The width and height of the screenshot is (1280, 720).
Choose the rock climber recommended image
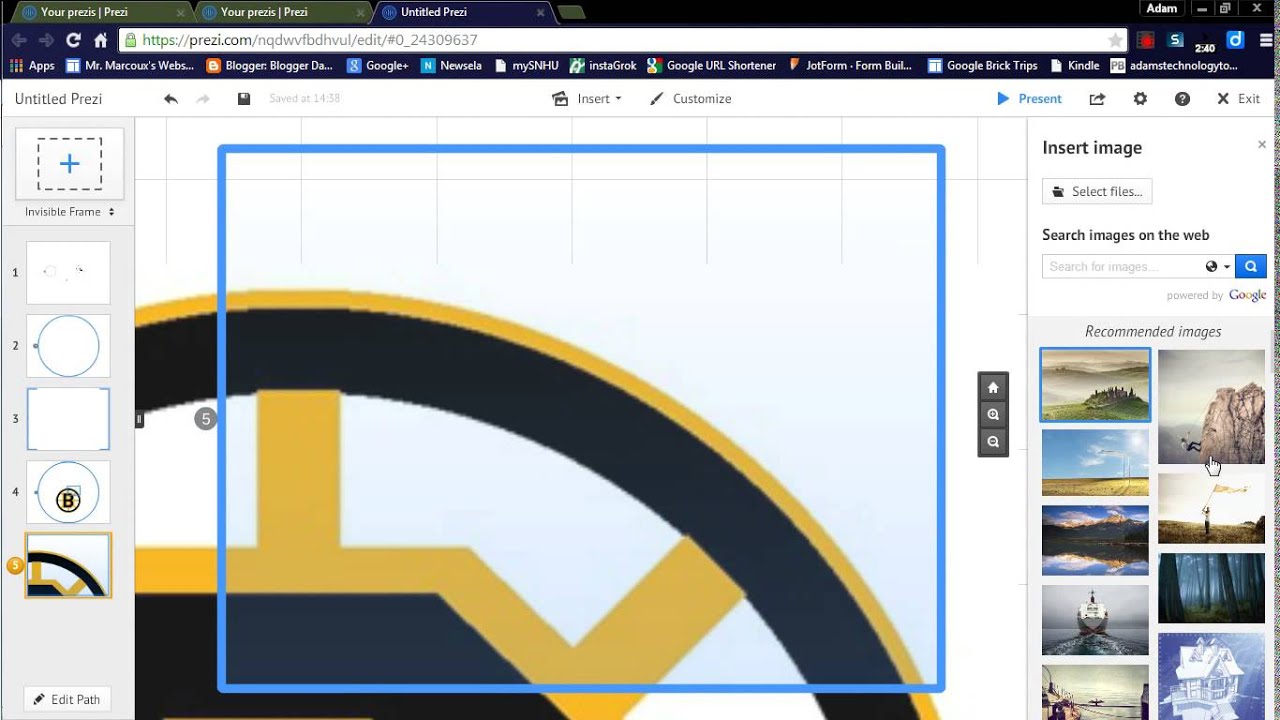coord(1211,407)
